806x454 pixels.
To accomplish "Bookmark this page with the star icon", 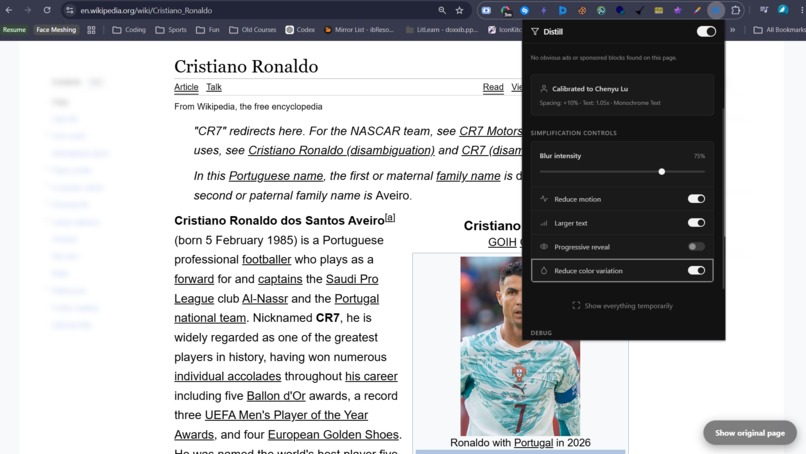I will pyautogui.click(x=460, y=10).
